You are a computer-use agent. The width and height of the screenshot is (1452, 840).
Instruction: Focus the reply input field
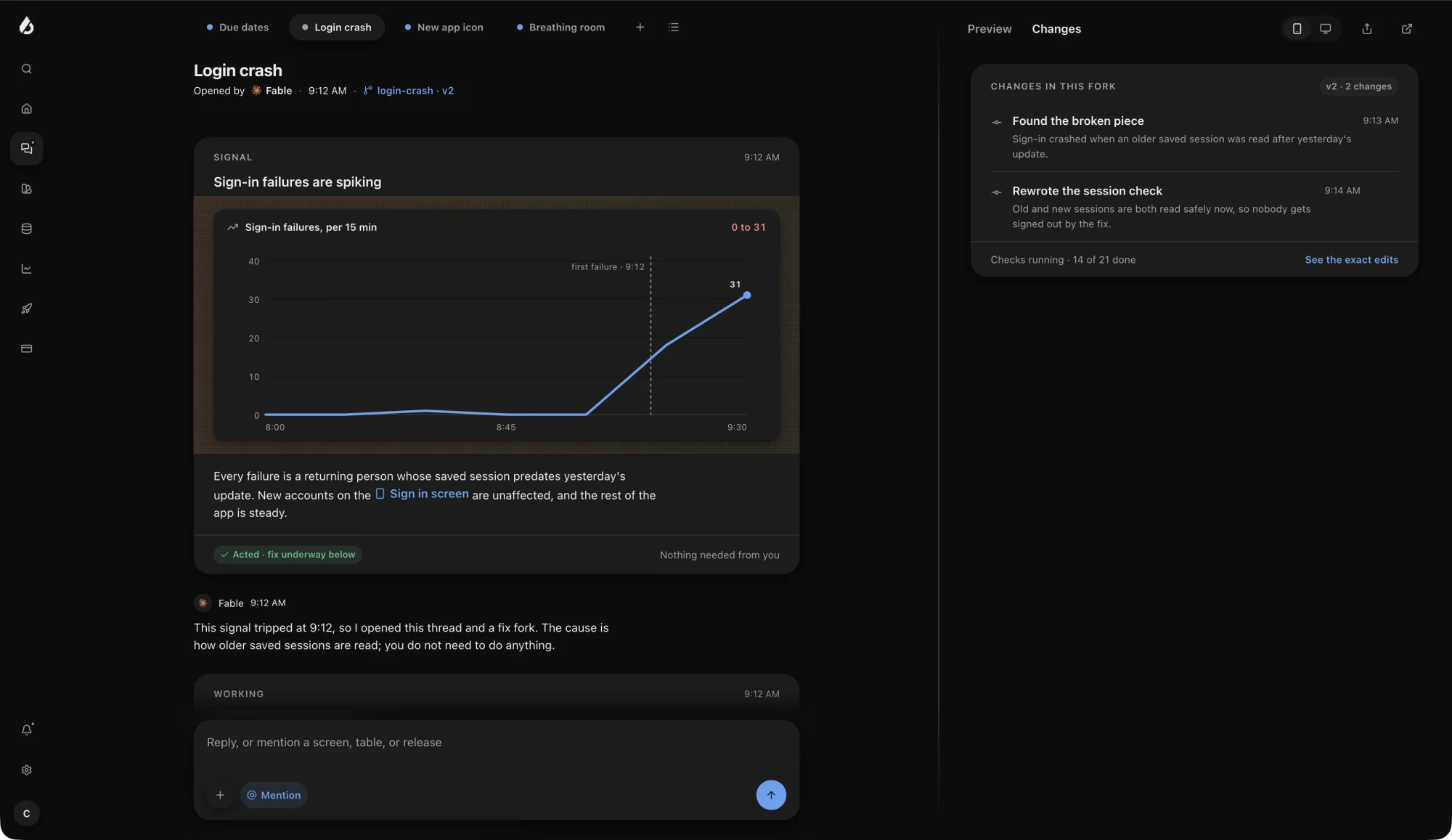tap(497, 743)
